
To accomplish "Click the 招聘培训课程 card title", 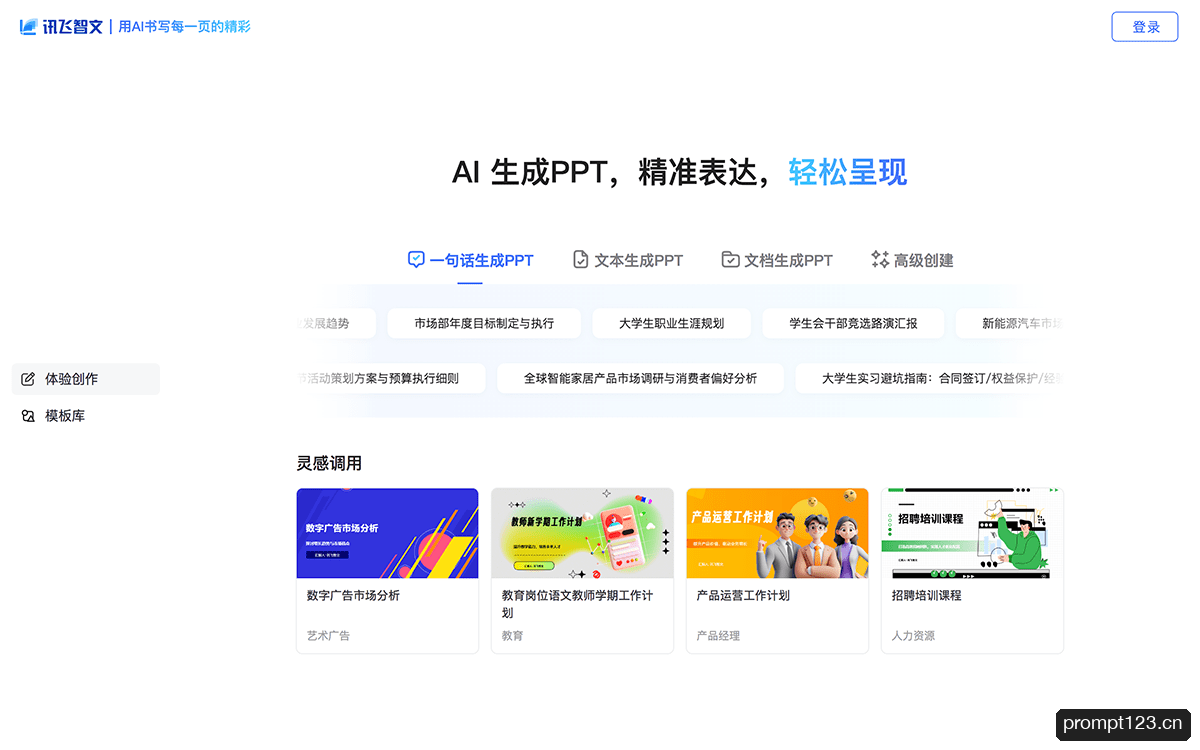I will tap(926, 595).
